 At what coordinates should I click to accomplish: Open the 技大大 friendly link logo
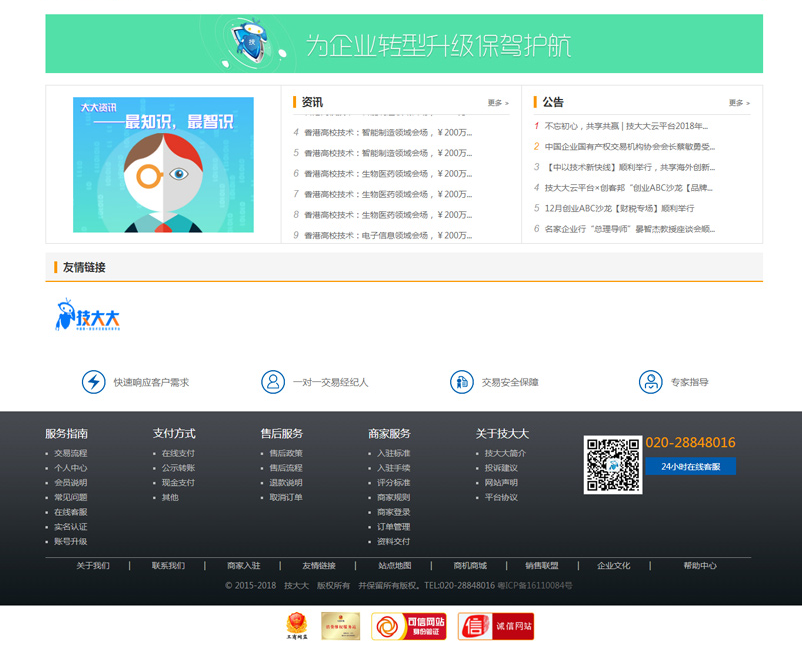[x=88, y=316]
